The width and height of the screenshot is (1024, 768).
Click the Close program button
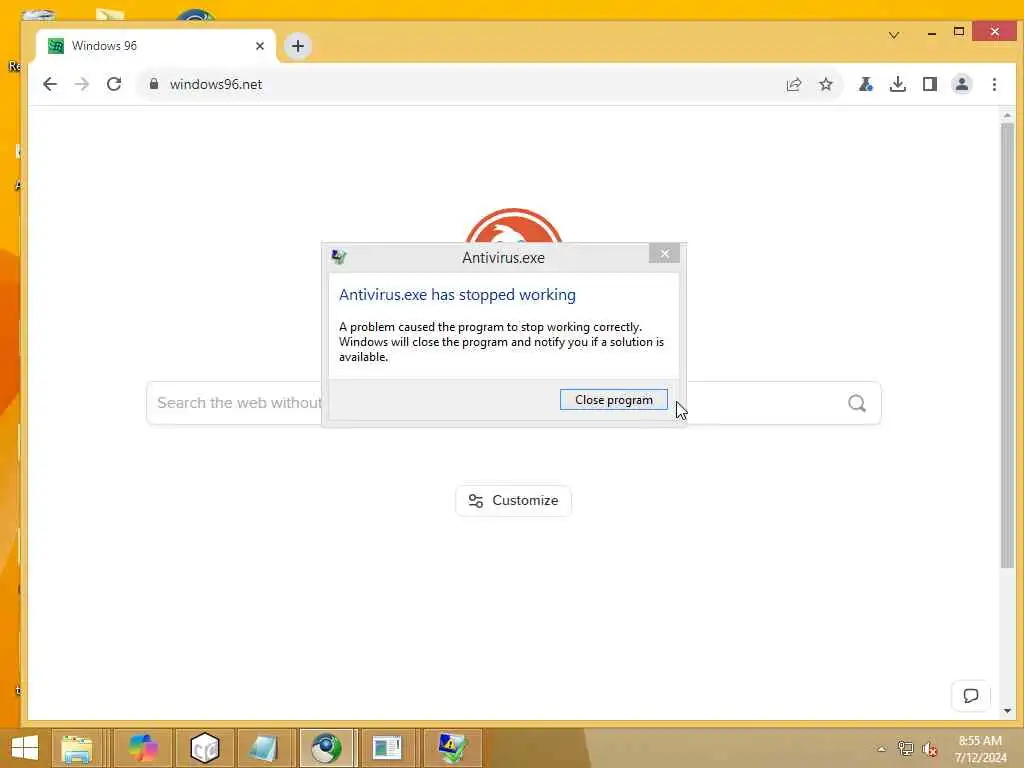point(613,400)
